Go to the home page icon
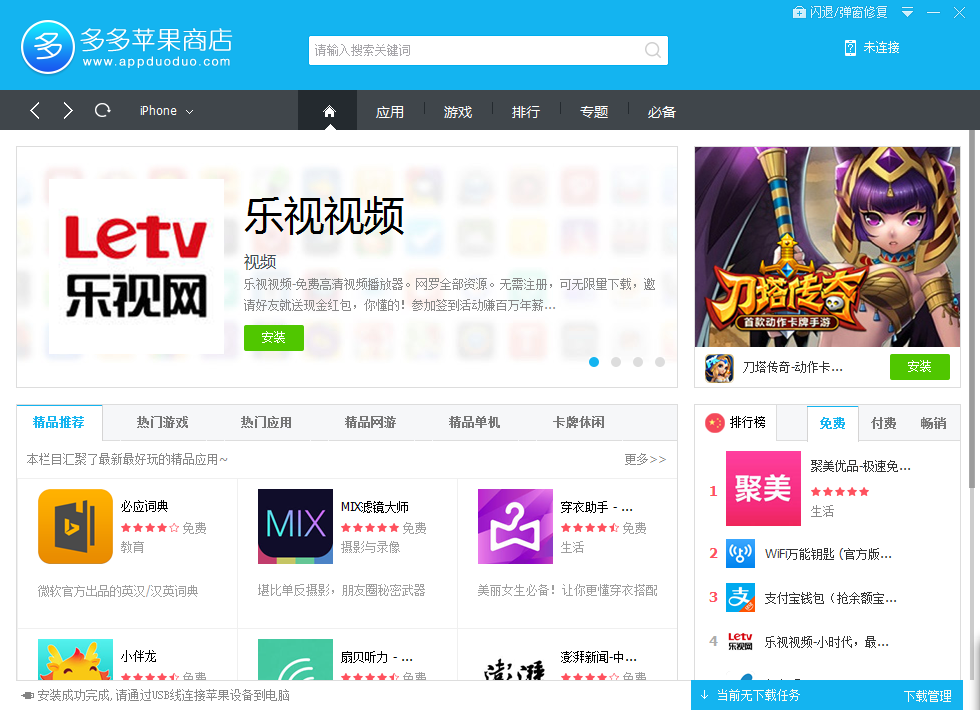 [328, 112]
